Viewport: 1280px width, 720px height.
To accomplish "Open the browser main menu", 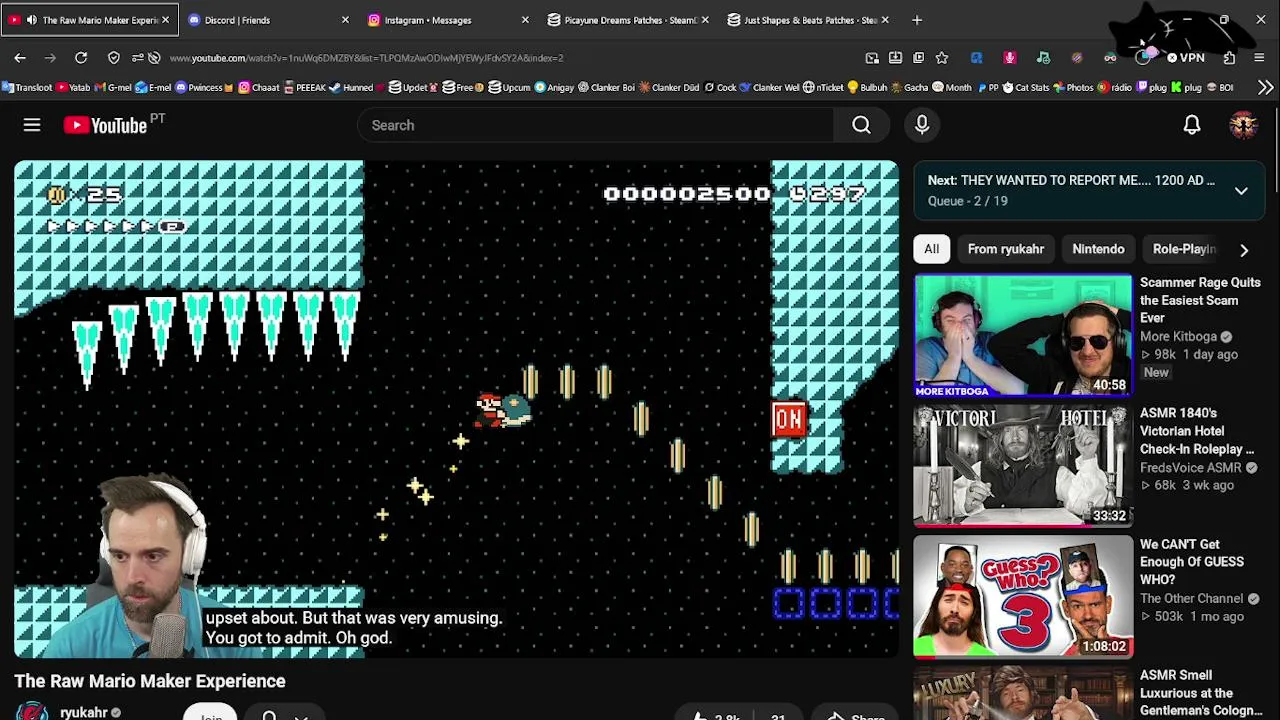I will 1259,58.
